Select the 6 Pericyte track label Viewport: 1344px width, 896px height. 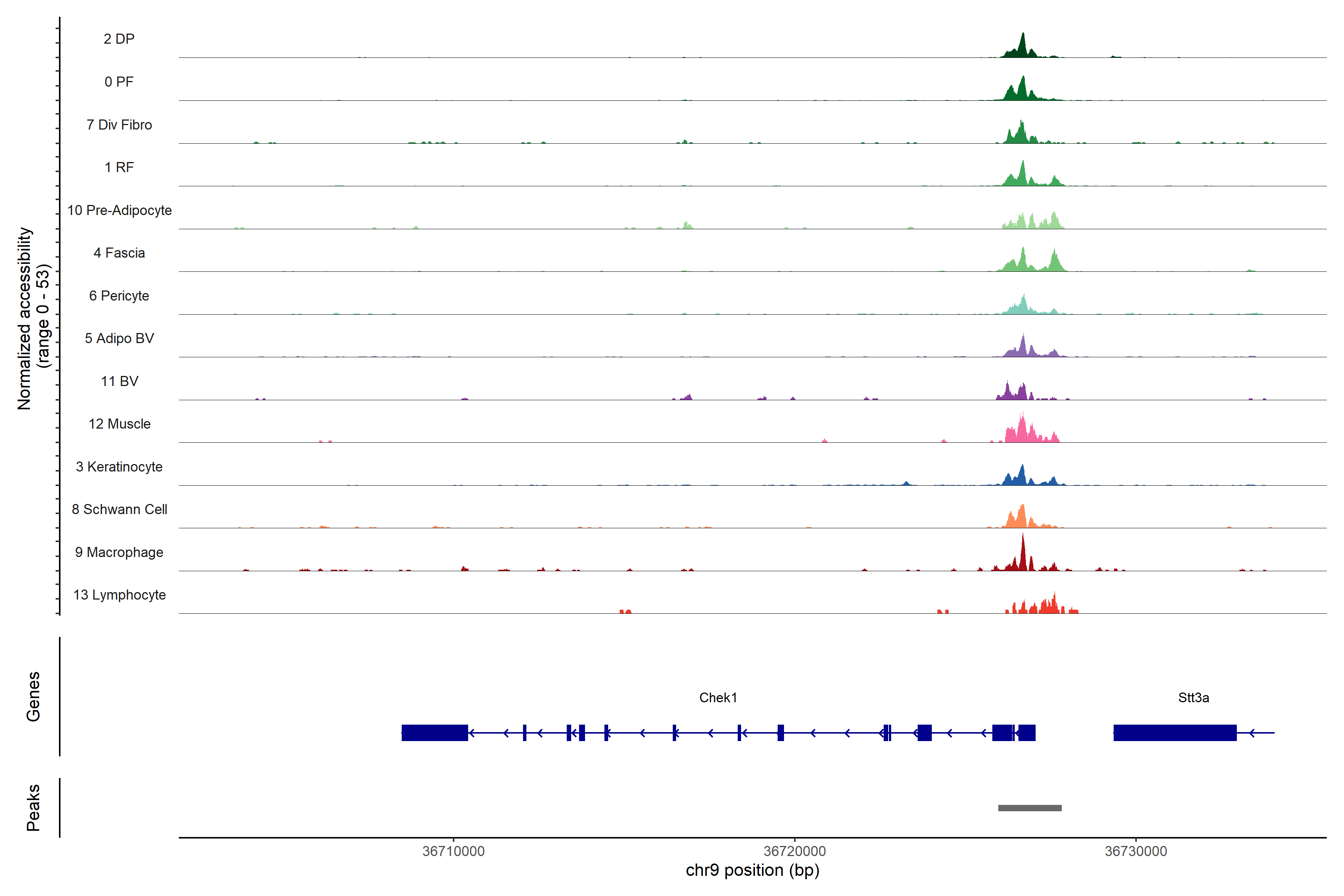pos(119,295)
